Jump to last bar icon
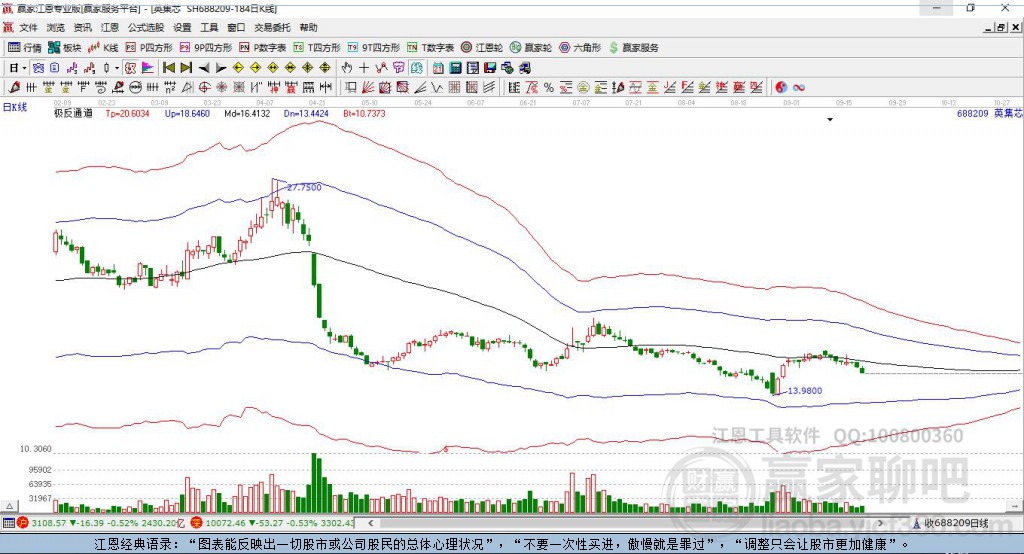Image resolution: width=1024 pixels, height=554 pixels. click(186, 68)
